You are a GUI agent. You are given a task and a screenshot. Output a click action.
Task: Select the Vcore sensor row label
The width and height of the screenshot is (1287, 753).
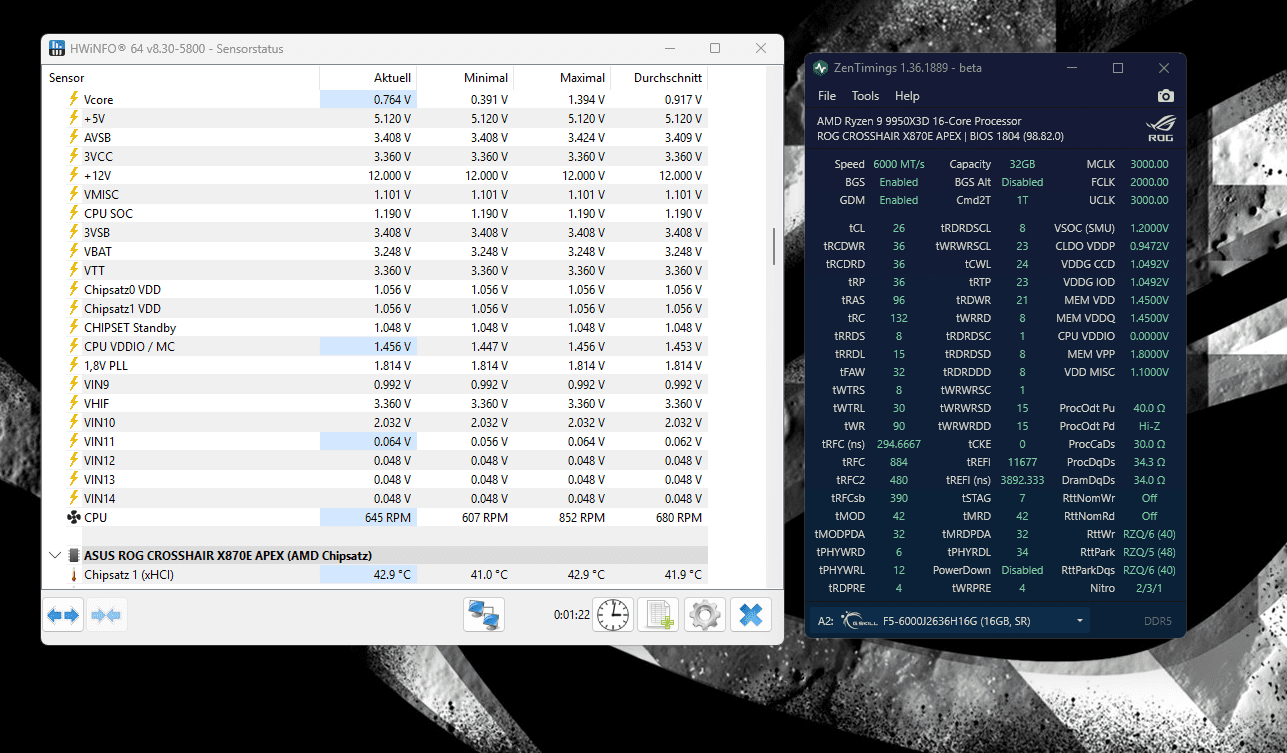click(98, 100)
